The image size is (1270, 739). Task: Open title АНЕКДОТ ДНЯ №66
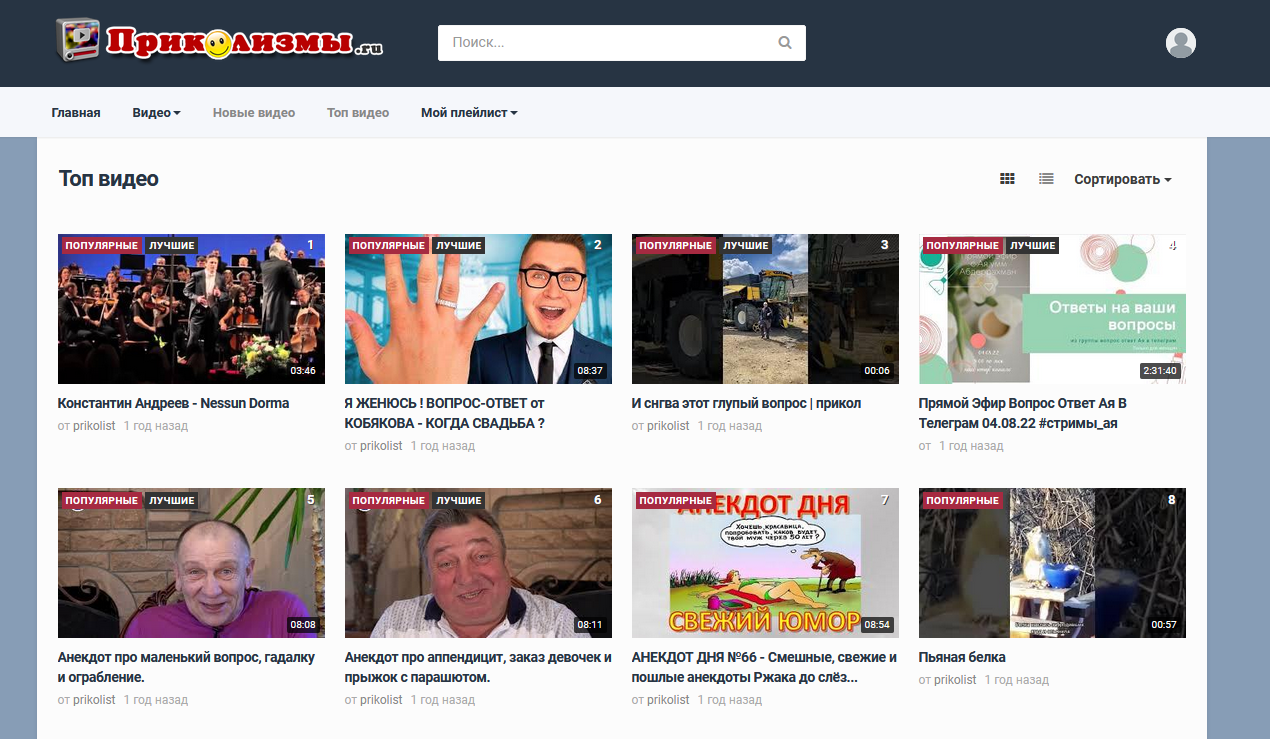click(764, 667)
